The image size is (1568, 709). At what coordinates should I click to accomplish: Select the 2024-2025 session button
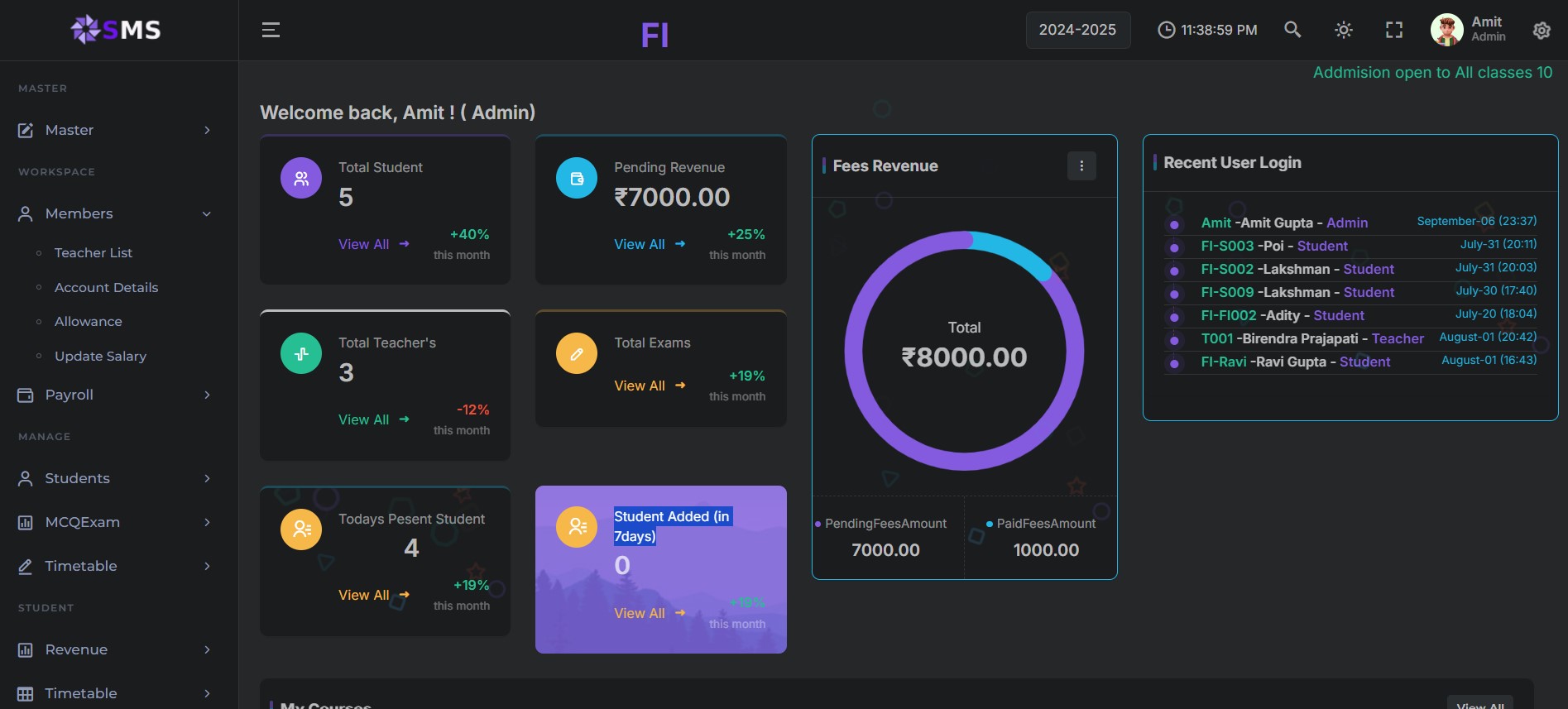[x=1077, y=30]
